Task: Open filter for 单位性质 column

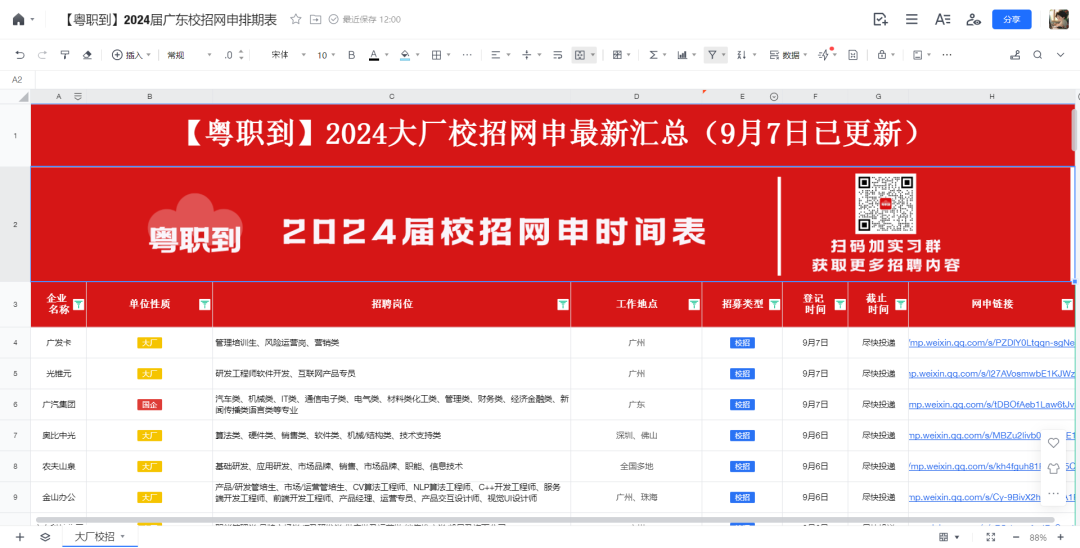Action: point(205,304)
